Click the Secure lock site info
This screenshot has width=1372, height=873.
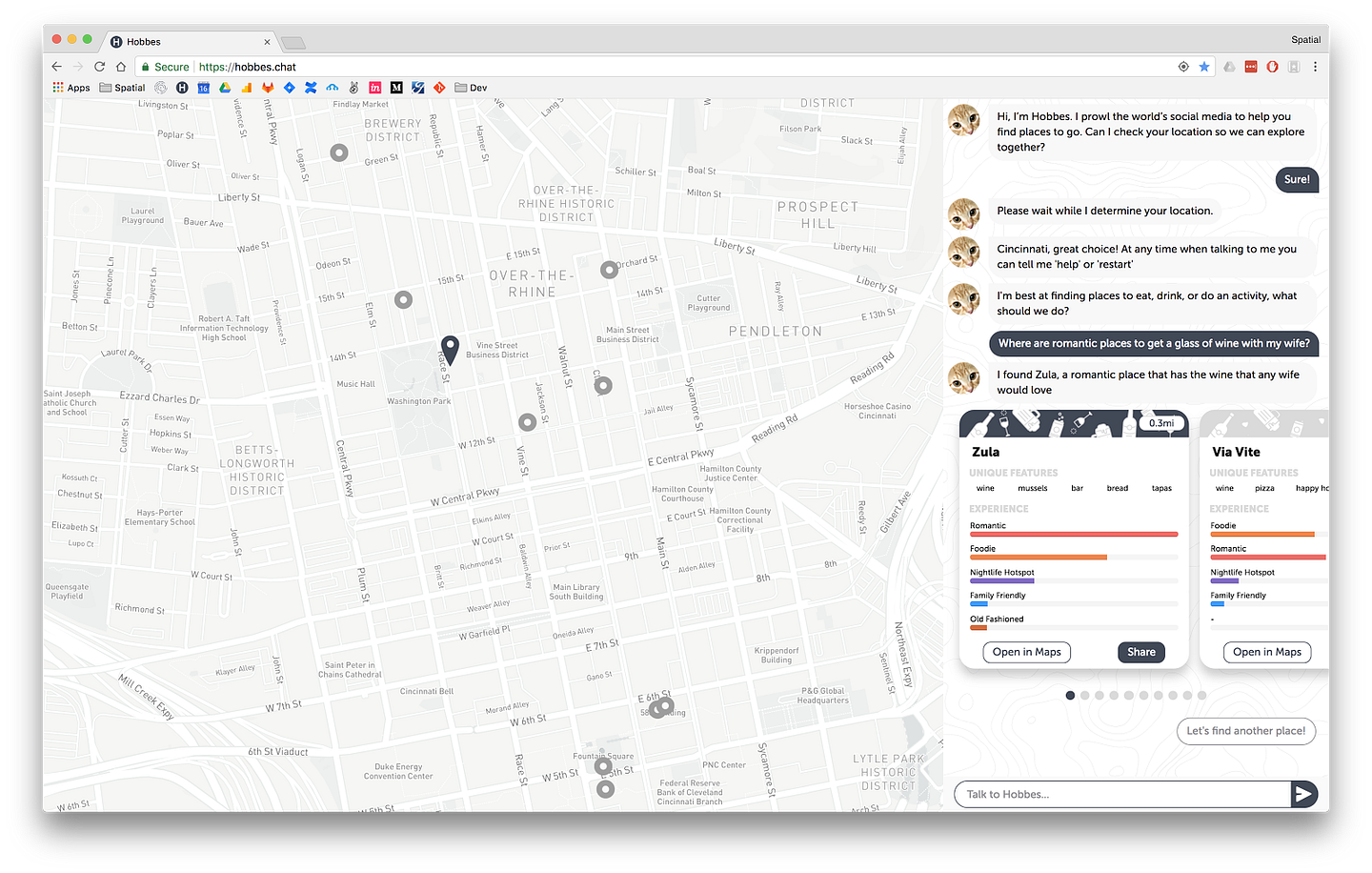click(x=165, y=67)
